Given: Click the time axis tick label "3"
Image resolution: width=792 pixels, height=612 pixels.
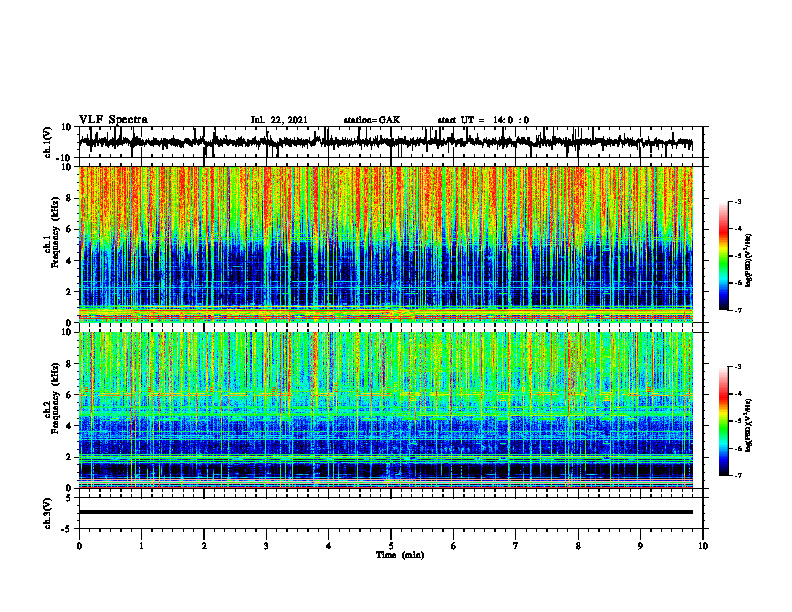Looking at the screenshot, I should point(266,546).
